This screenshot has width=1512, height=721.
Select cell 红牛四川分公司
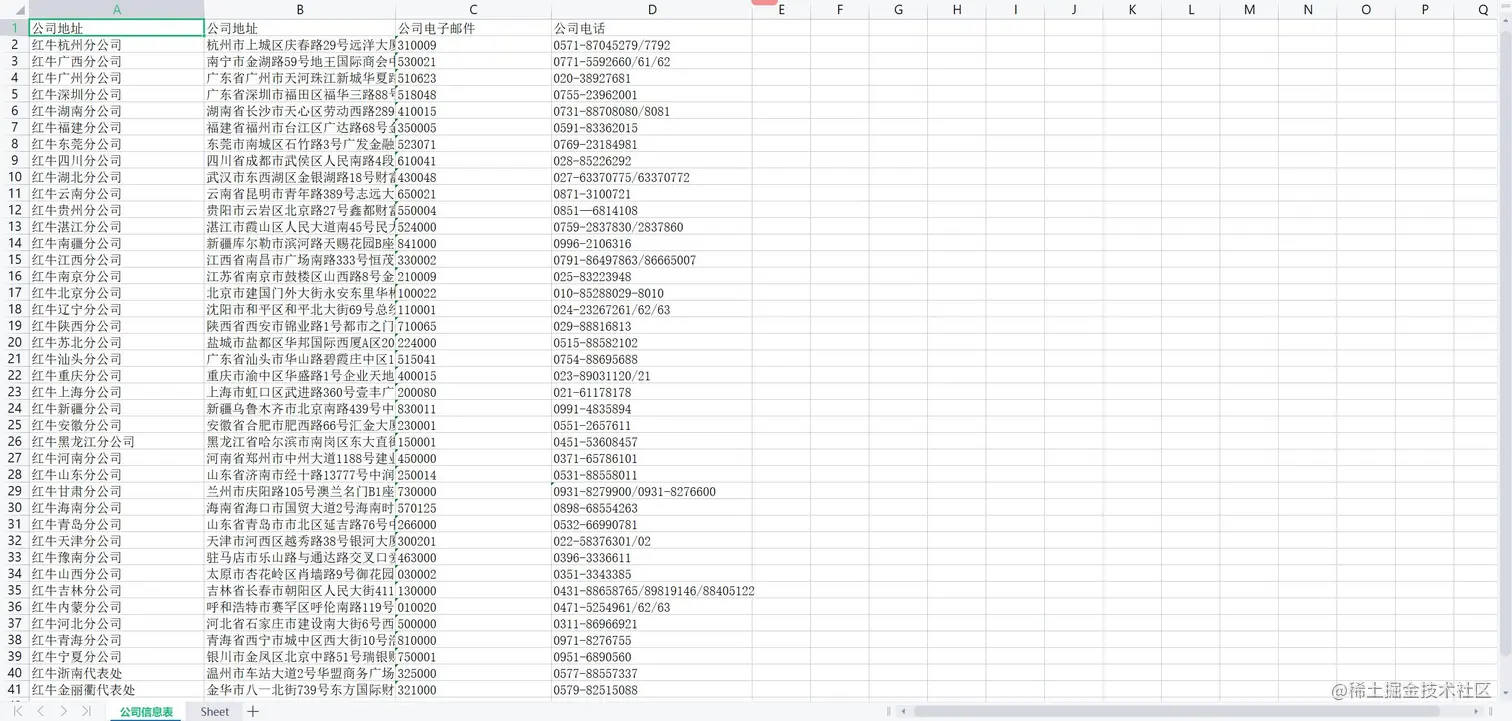point(117,160)
